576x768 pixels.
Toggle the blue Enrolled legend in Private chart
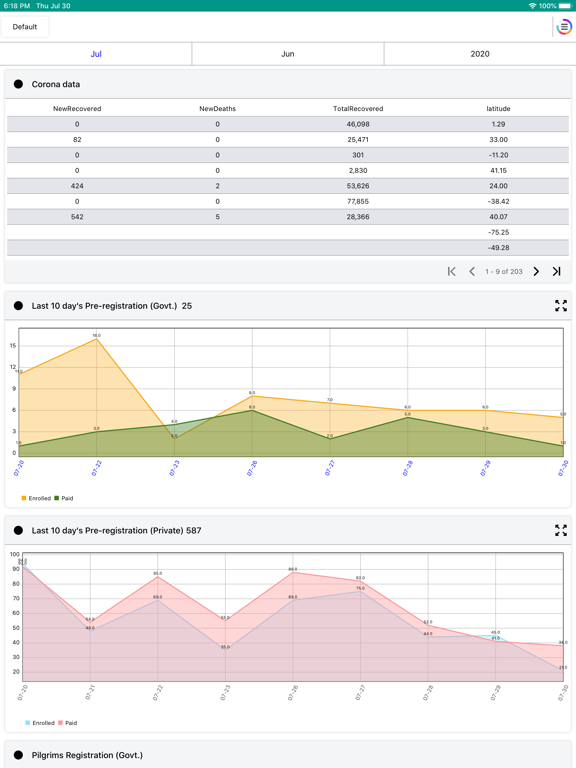click(x=40, y=722)
